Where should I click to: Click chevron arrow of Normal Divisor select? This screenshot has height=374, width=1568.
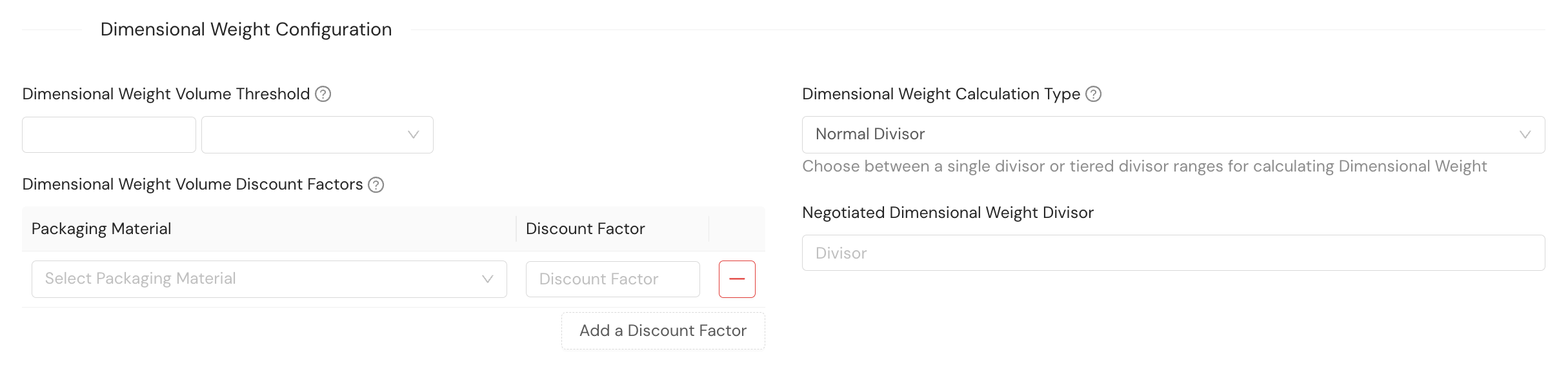[1525, 135]
